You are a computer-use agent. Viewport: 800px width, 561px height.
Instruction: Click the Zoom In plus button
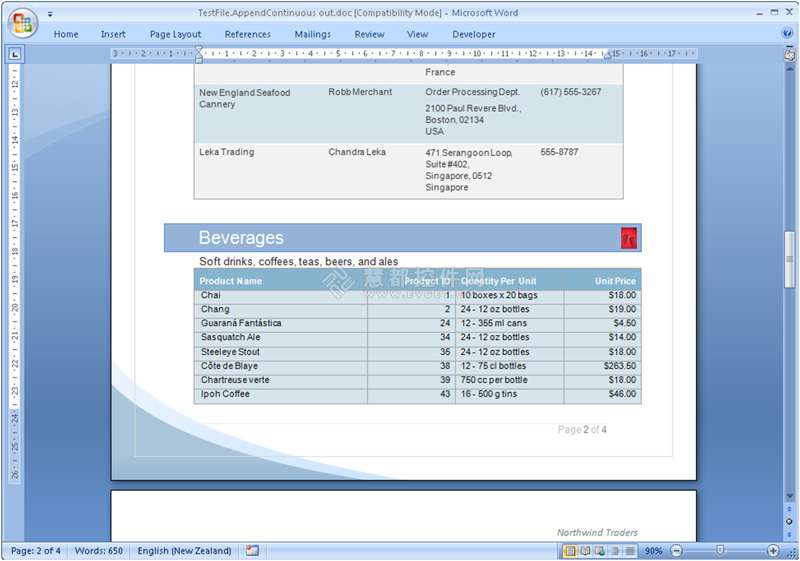(x=773, y=551)
